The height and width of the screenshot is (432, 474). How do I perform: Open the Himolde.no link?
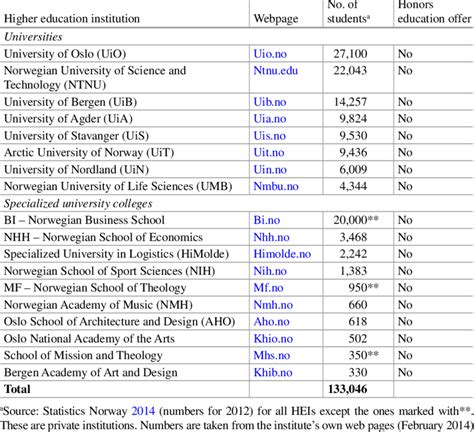282,254
